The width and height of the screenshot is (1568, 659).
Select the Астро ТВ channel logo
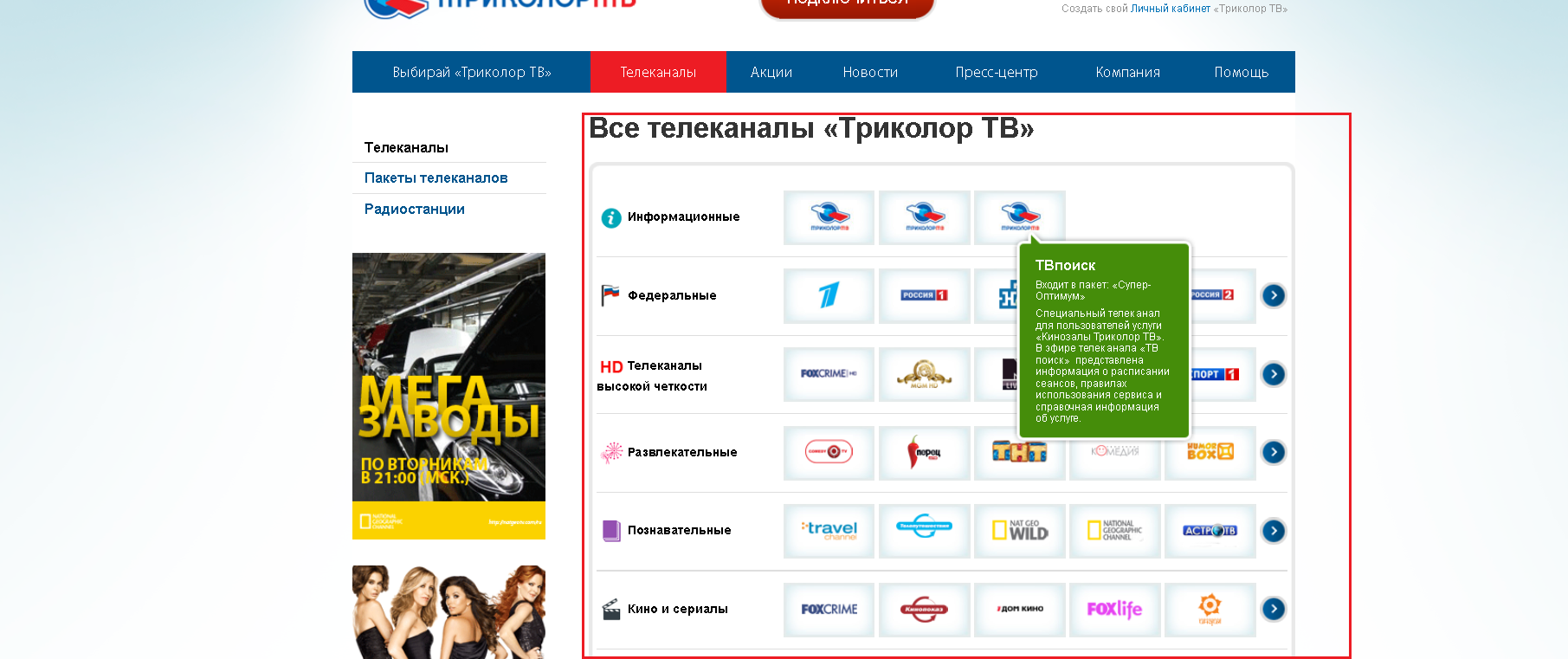coord(1210,531)
